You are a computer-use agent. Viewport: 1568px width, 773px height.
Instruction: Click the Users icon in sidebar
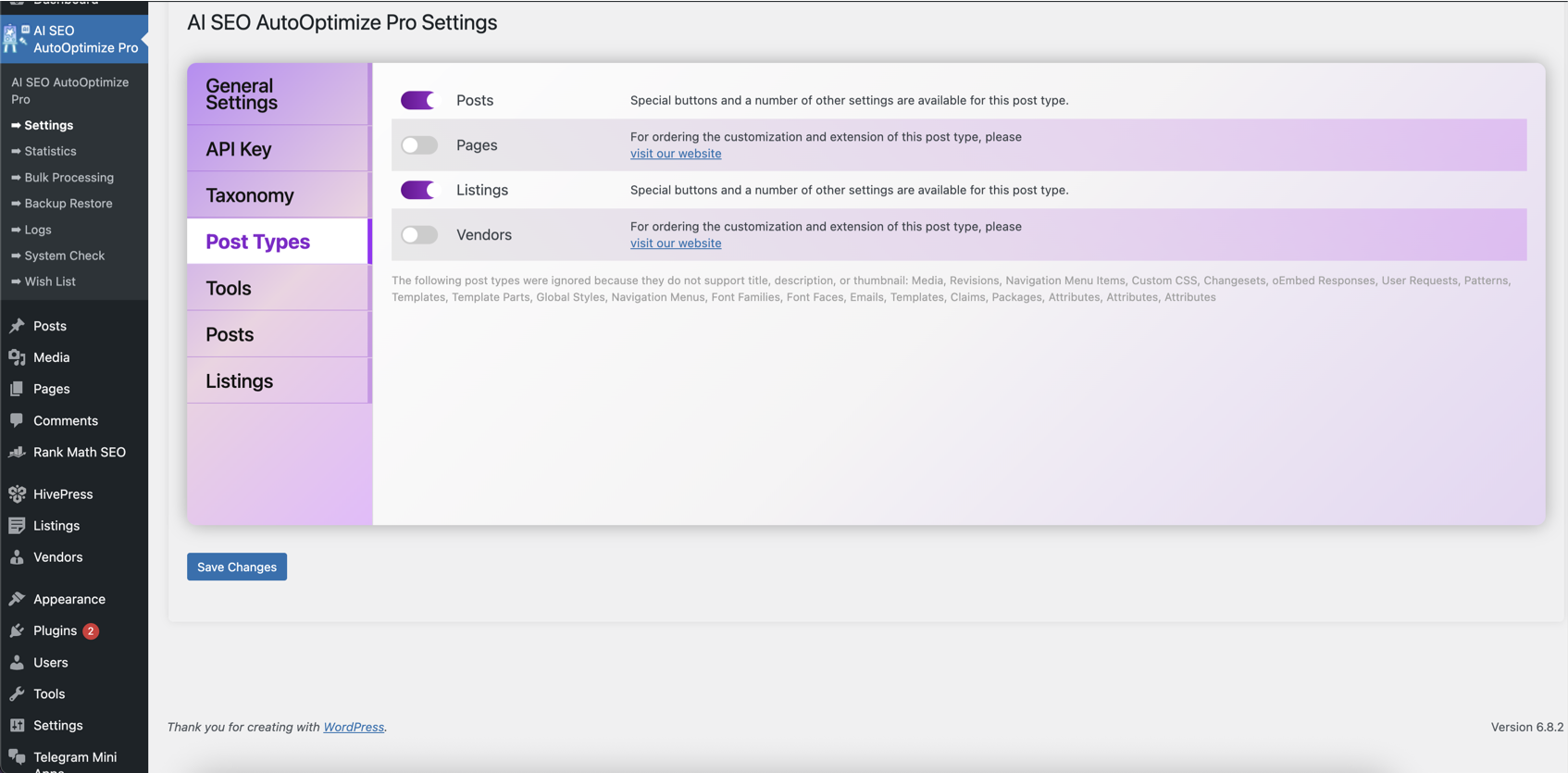(x=17, y=662)
